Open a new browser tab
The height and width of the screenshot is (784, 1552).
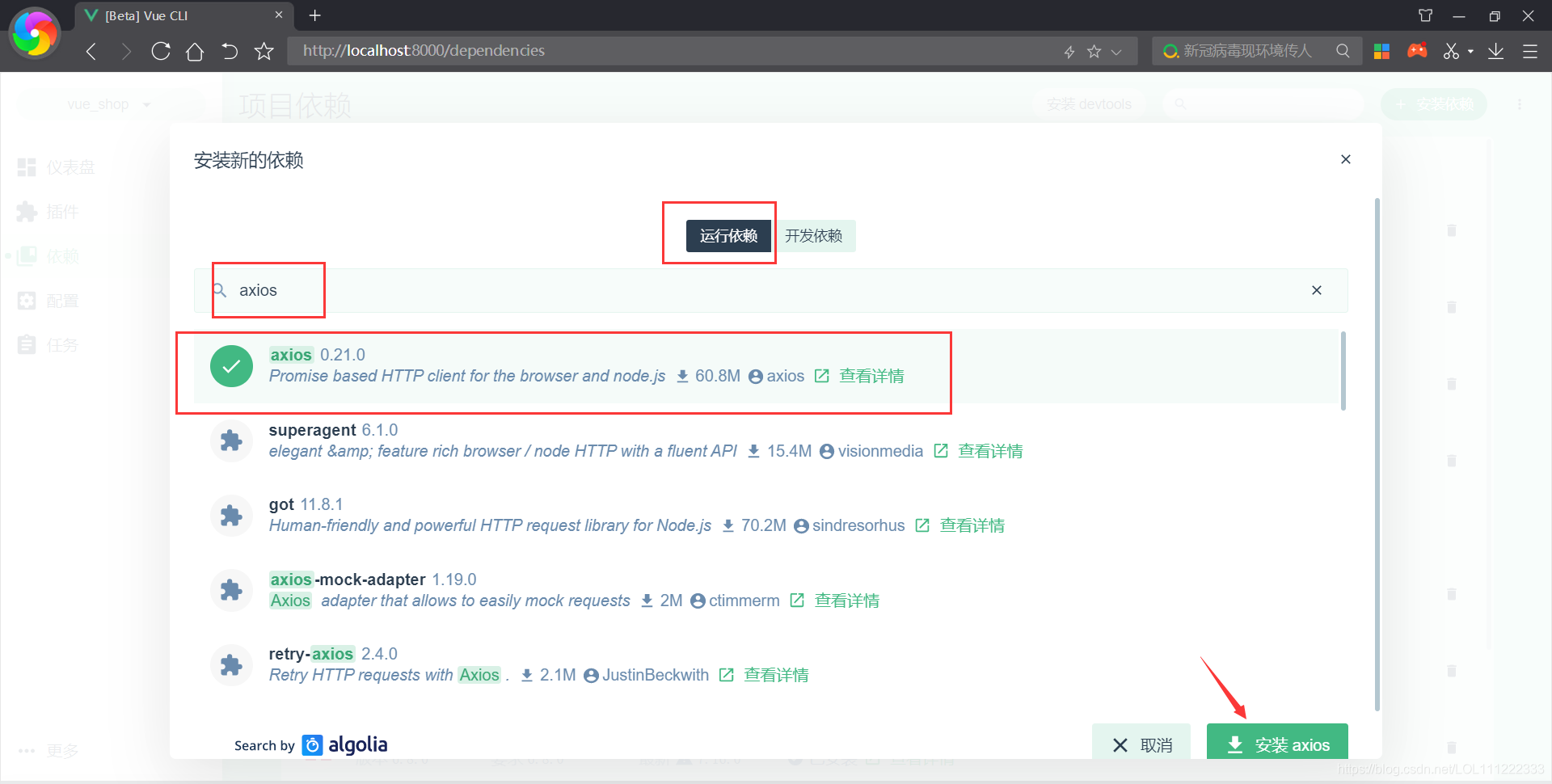coord(315,15)
